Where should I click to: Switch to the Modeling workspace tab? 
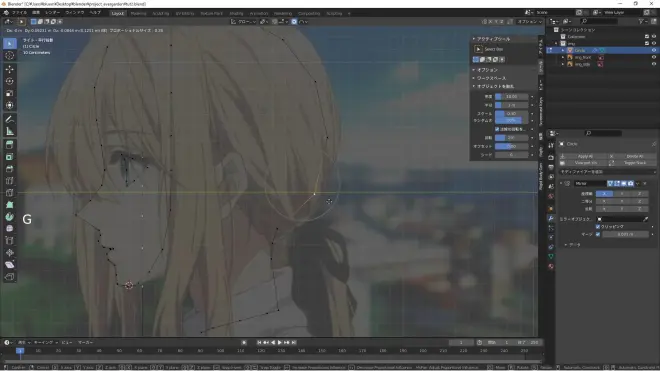pos(138,13)
